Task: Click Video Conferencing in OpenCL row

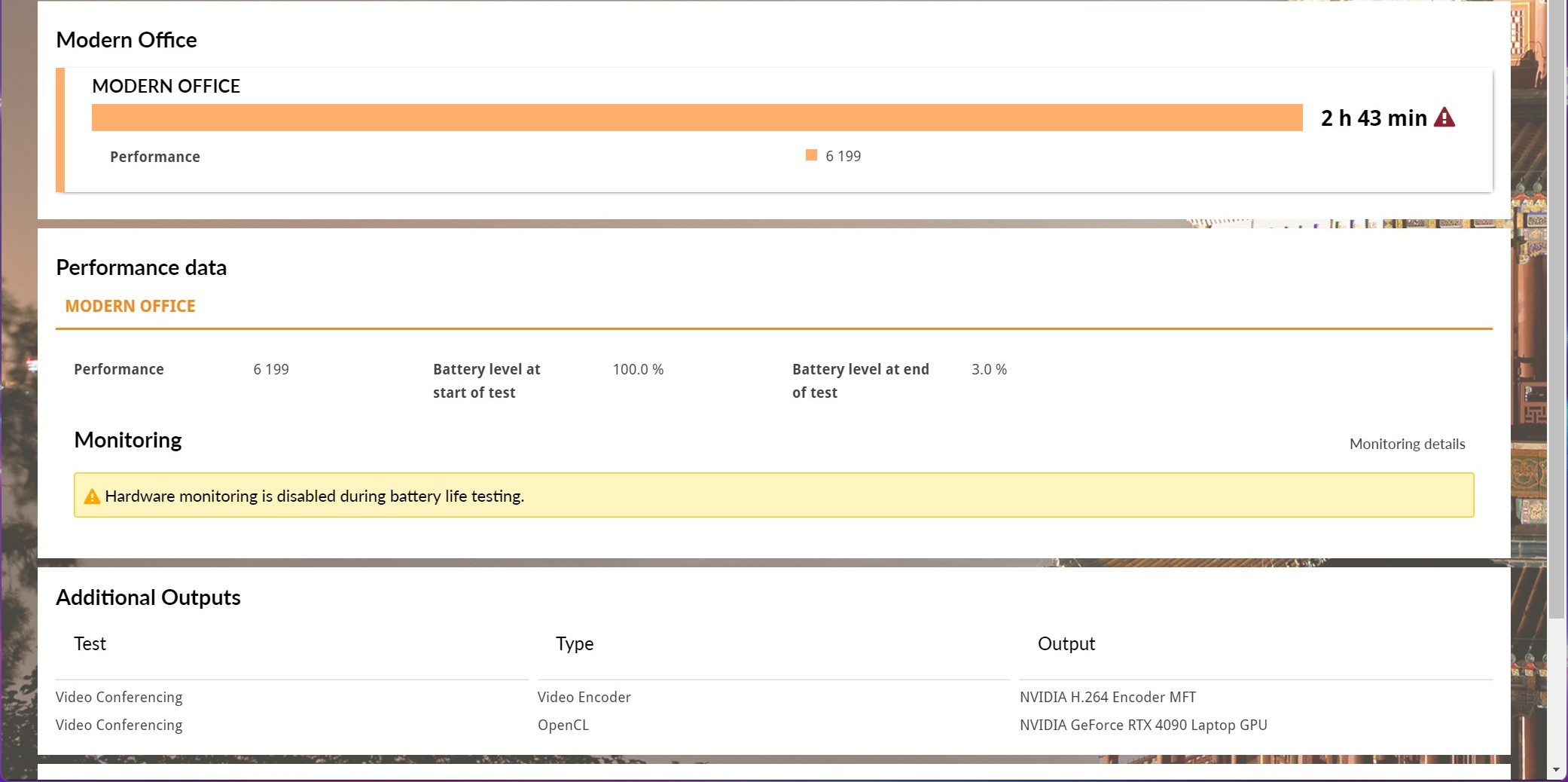Action: pos(119,725)
